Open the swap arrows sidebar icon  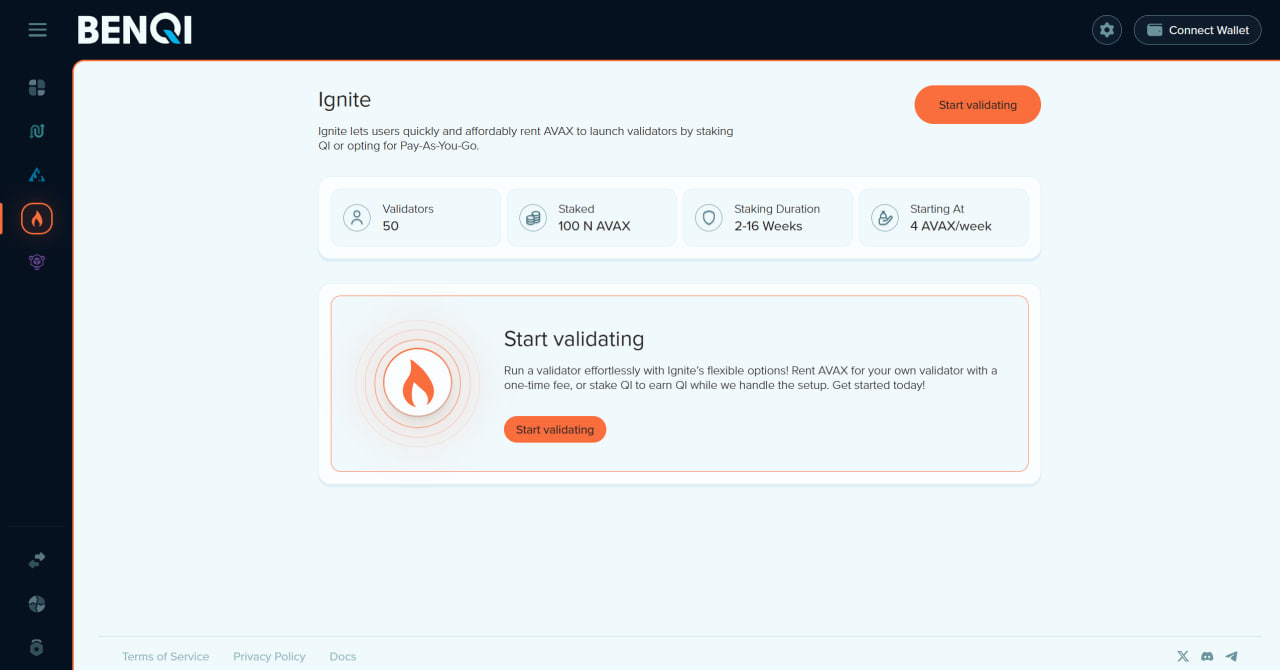(x=37, y=561)
